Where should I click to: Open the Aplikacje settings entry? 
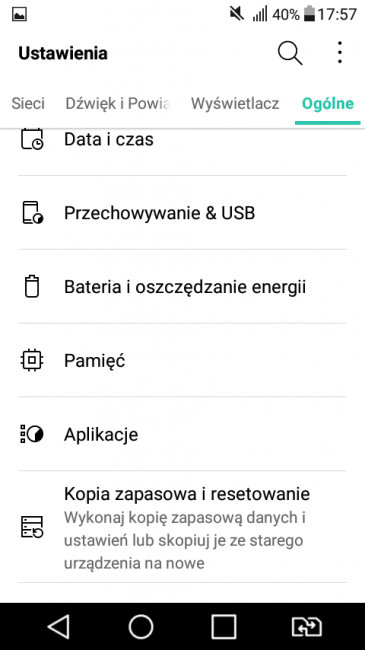182,434
